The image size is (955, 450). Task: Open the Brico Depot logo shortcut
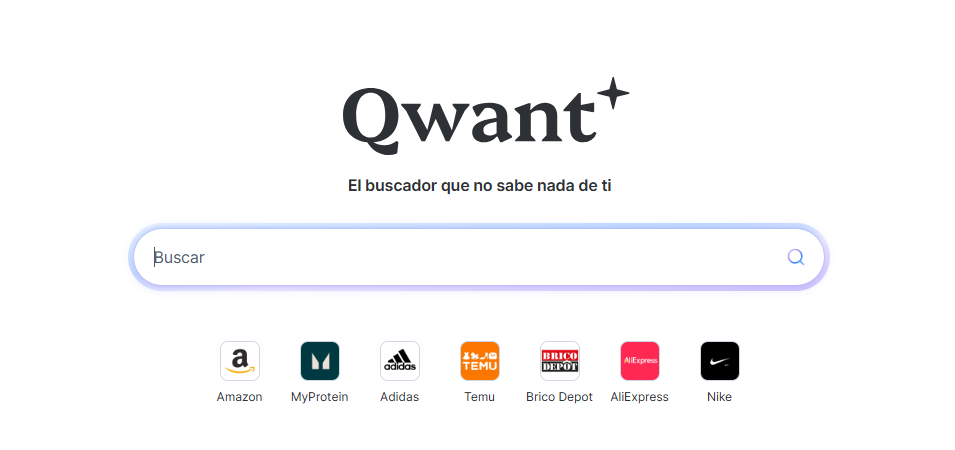[560, 360]
